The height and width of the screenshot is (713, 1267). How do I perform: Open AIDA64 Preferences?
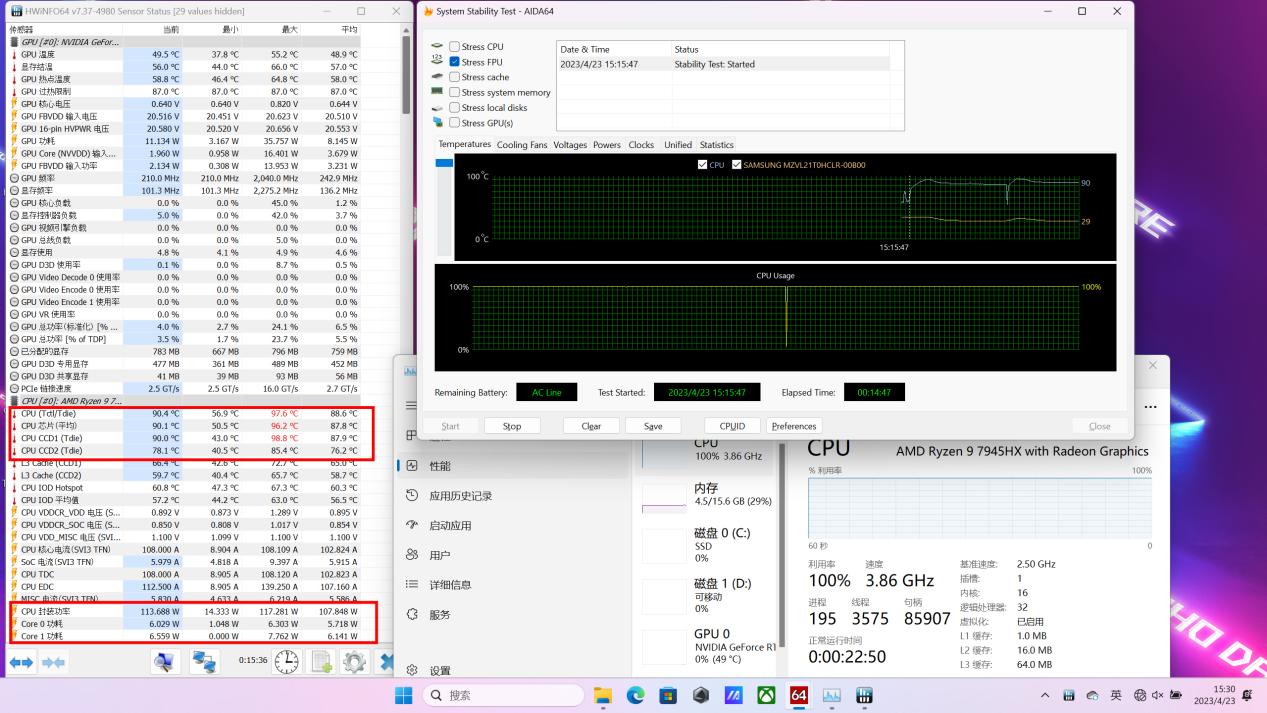[793, 425]
